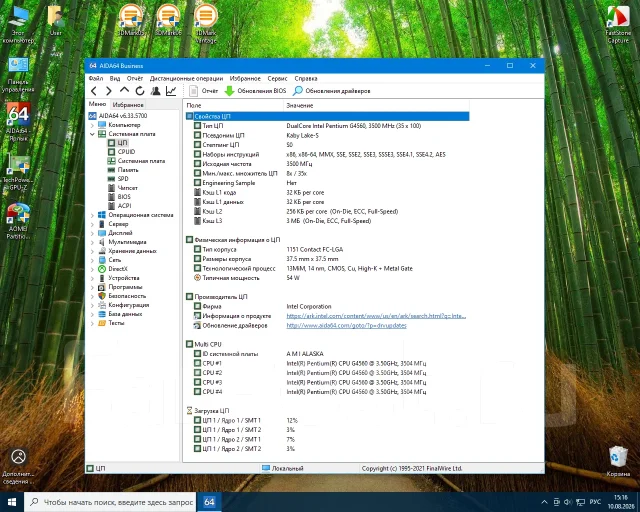Open the ark.intel.com product information link
Screen dimensions: 640x512
(x=376, y=316)
